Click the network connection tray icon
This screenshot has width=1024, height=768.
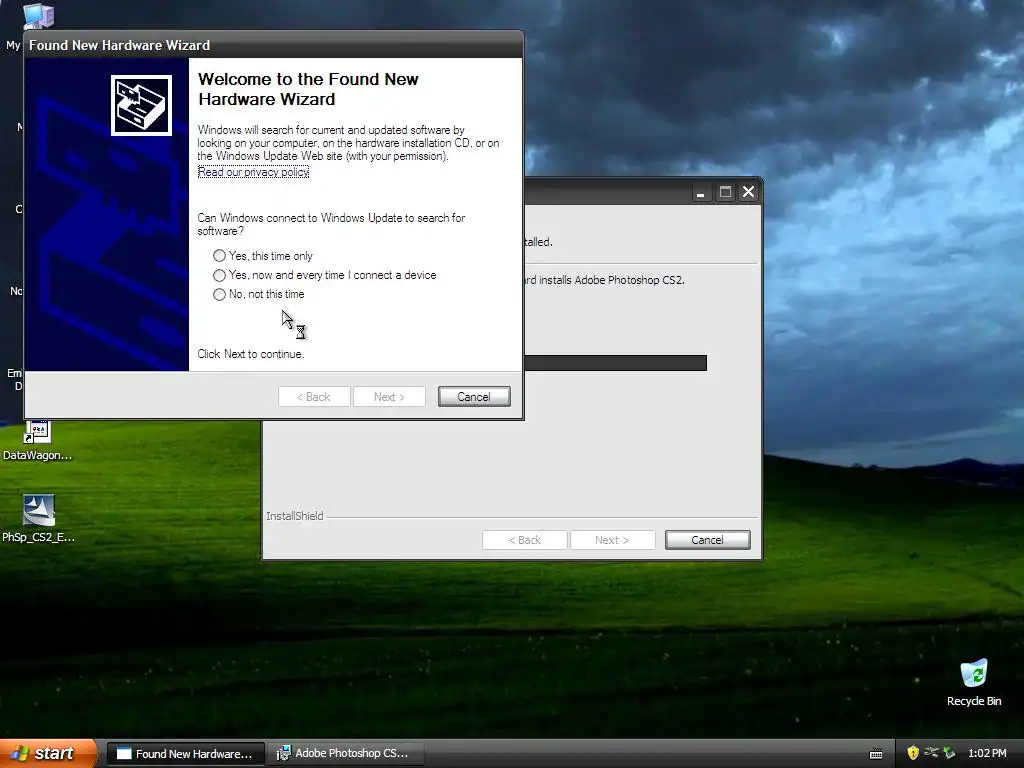tap(931, 753)
